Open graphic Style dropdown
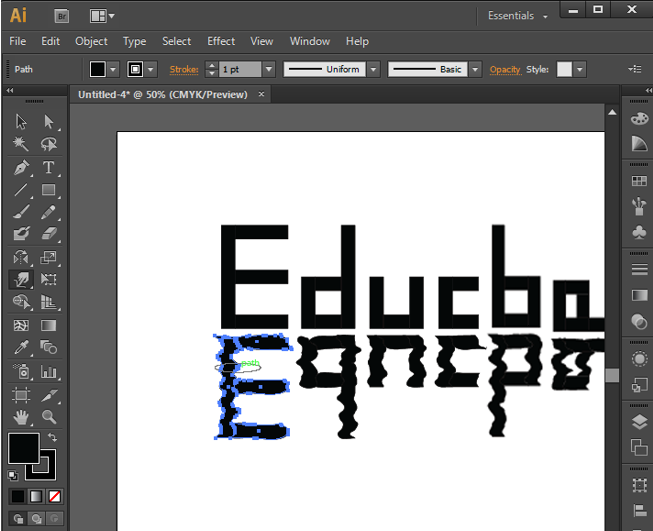 click(x=580, y=69)
